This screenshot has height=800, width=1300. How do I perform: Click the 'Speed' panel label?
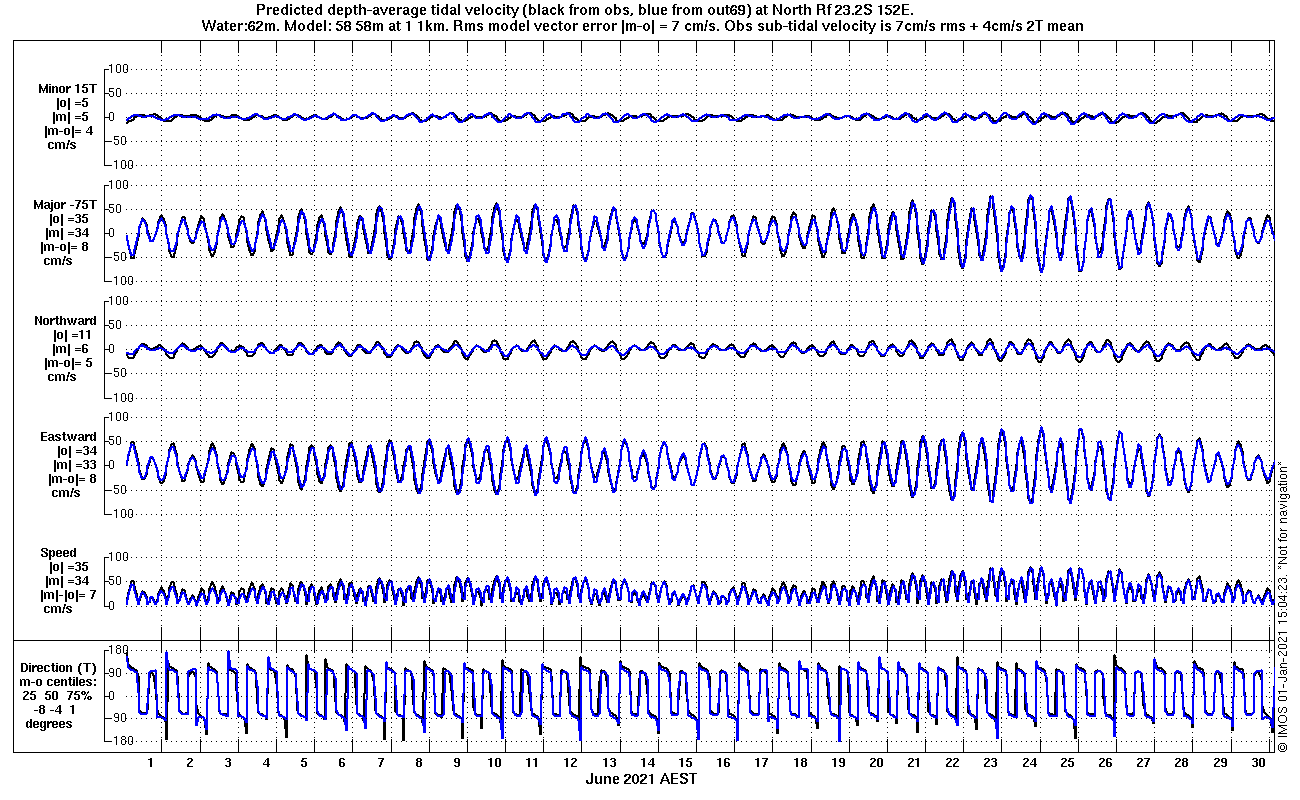pyautogui.click(x=58, y=553)
